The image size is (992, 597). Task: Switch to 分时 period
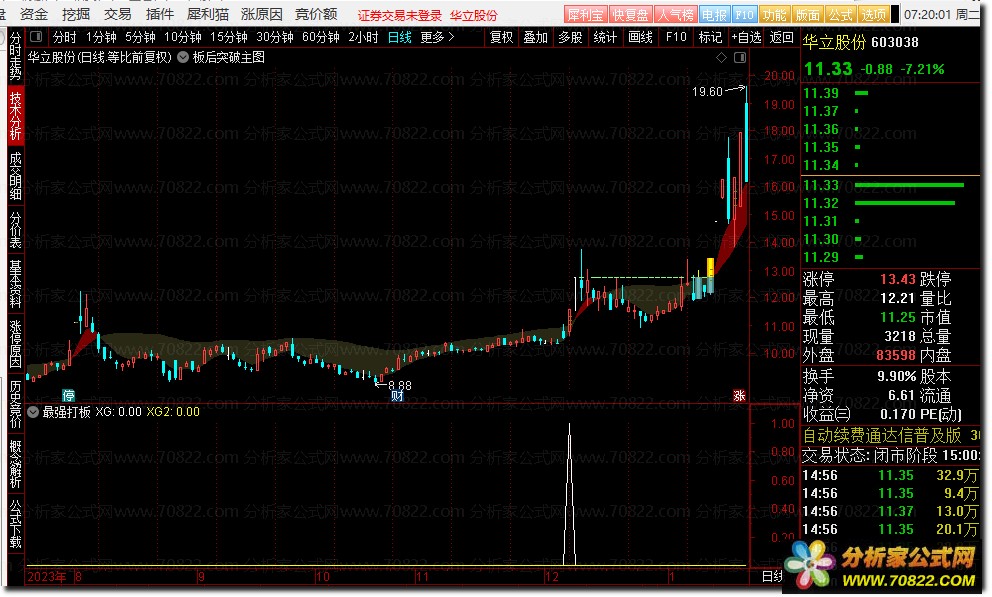point(65,37)
